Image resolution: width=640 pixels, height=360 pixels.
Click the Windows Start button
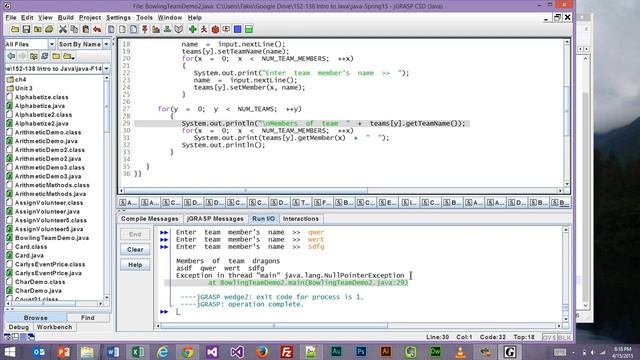[x=9, y=351]
